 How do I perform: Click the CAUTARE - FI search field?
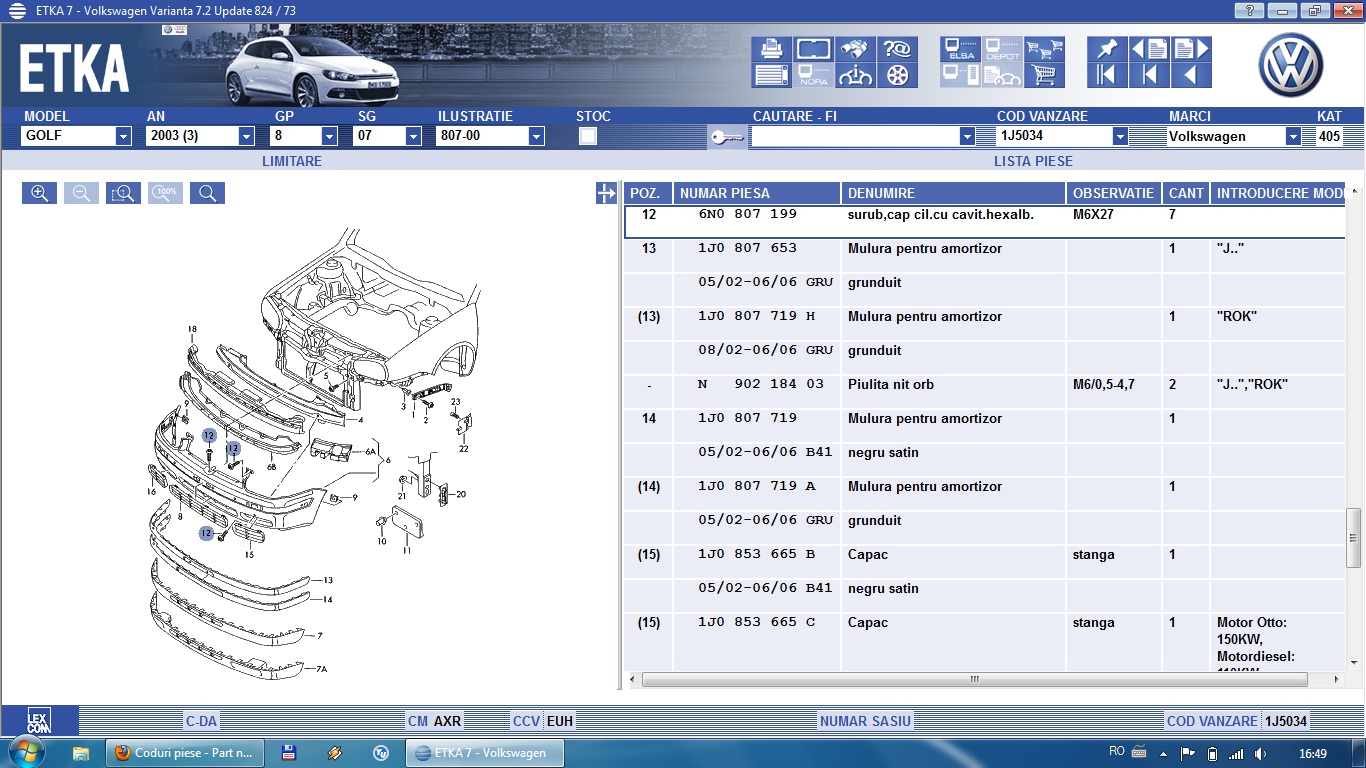click(854, 136)
